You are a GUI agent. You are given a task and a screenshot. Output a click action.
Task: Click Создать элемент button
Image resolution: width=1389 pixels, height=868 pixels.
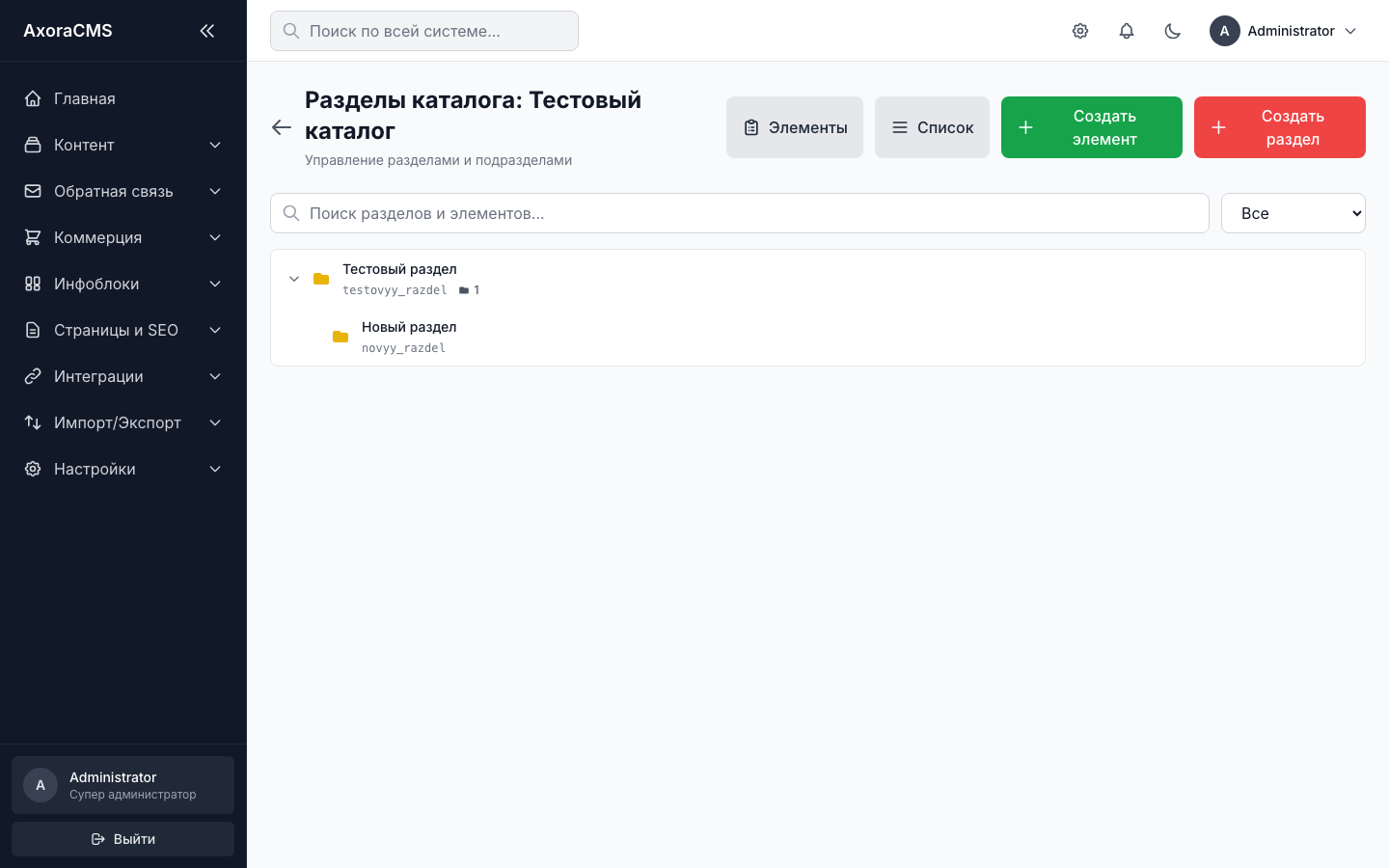1092,127
